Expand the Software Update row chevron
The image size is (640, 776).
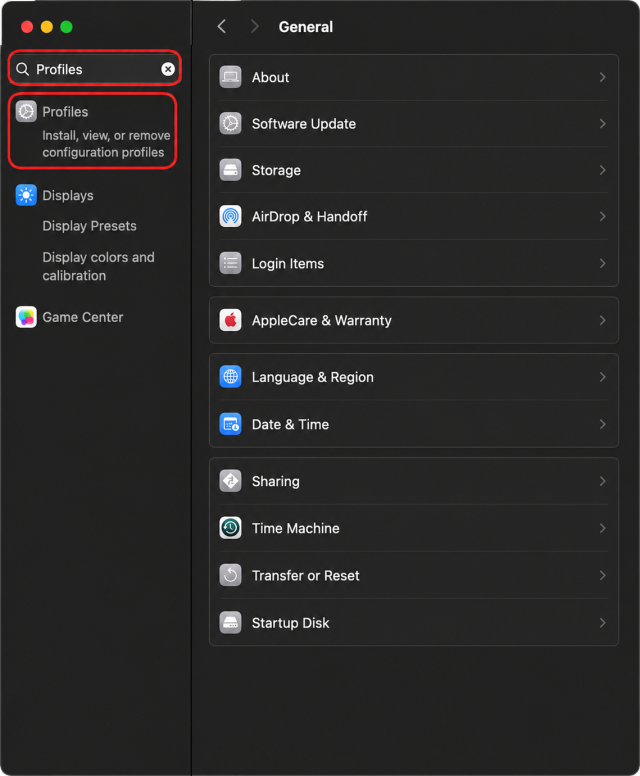(x=602, y=123)
